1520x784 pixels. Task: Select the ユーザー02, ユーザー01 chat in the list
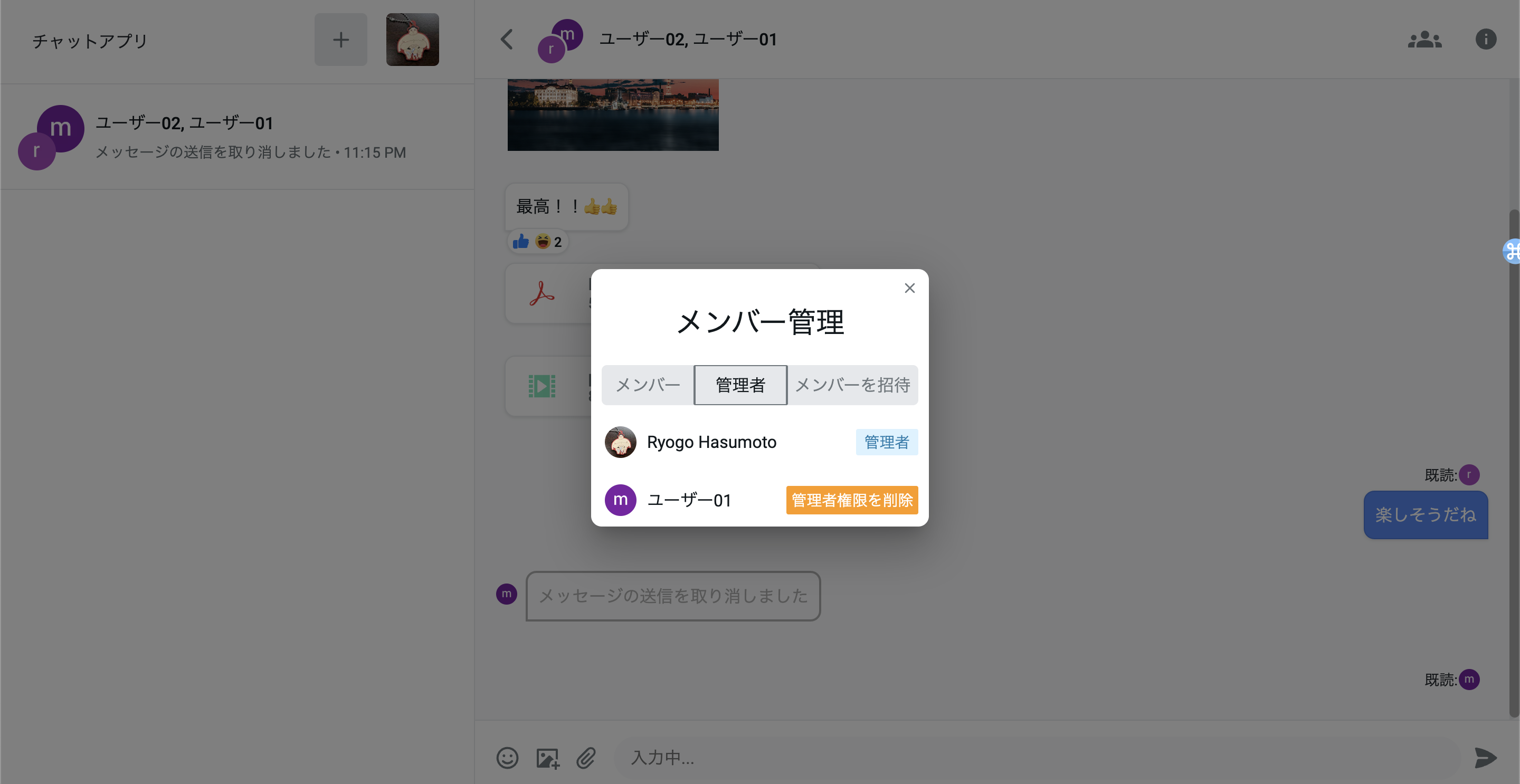coord(236,137)
